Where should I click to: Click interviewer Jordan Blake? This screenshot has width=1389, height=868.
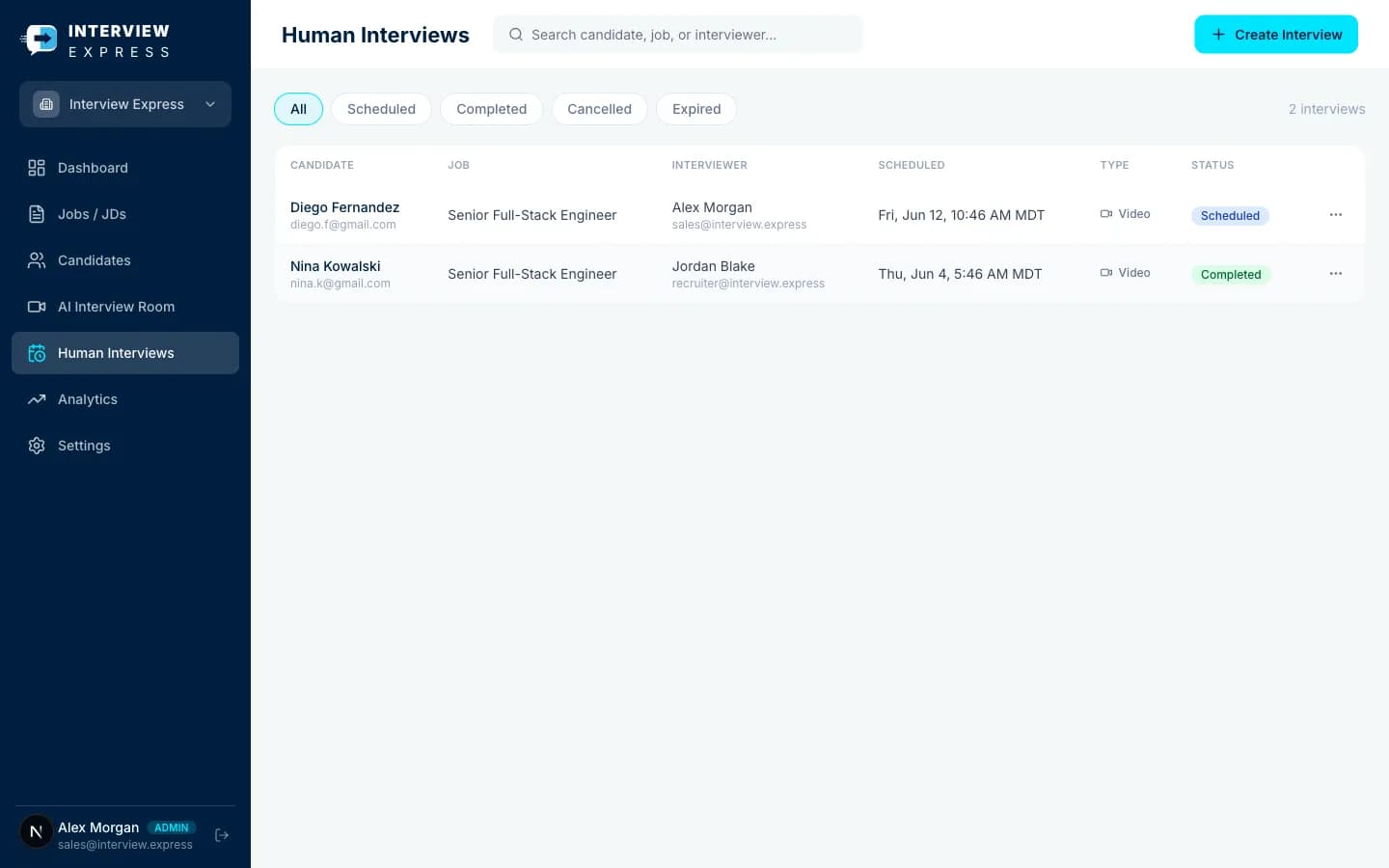(x=713, y=266)
